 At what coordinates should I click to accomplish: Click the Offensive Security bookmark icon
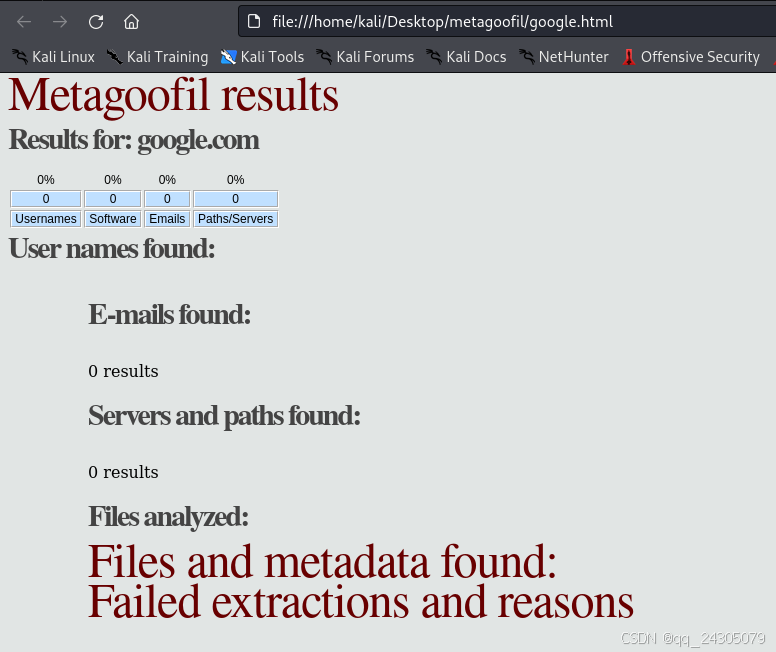[629, 57]
